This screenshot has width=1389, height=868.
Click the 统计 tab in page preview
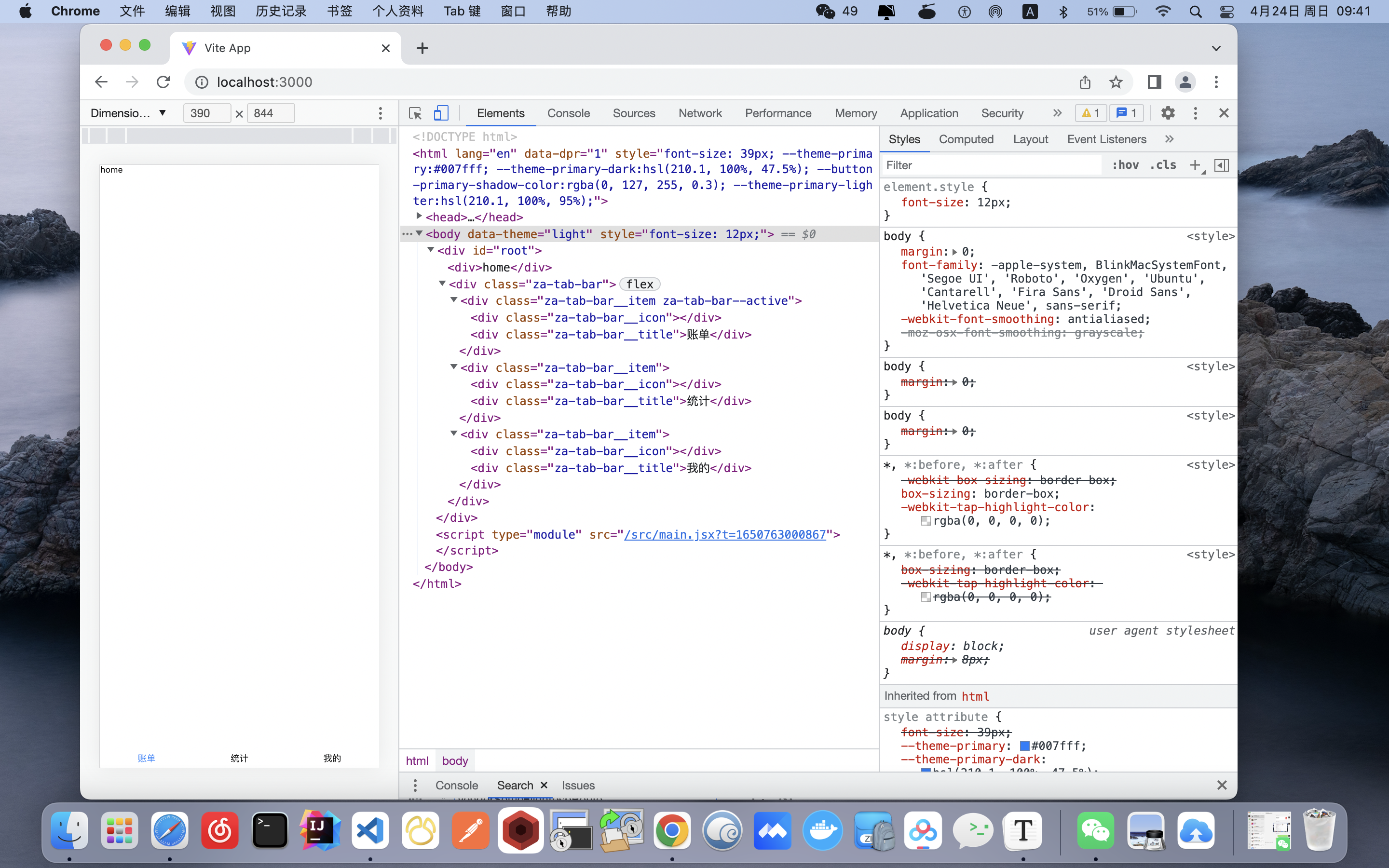(x=239, y=759)
